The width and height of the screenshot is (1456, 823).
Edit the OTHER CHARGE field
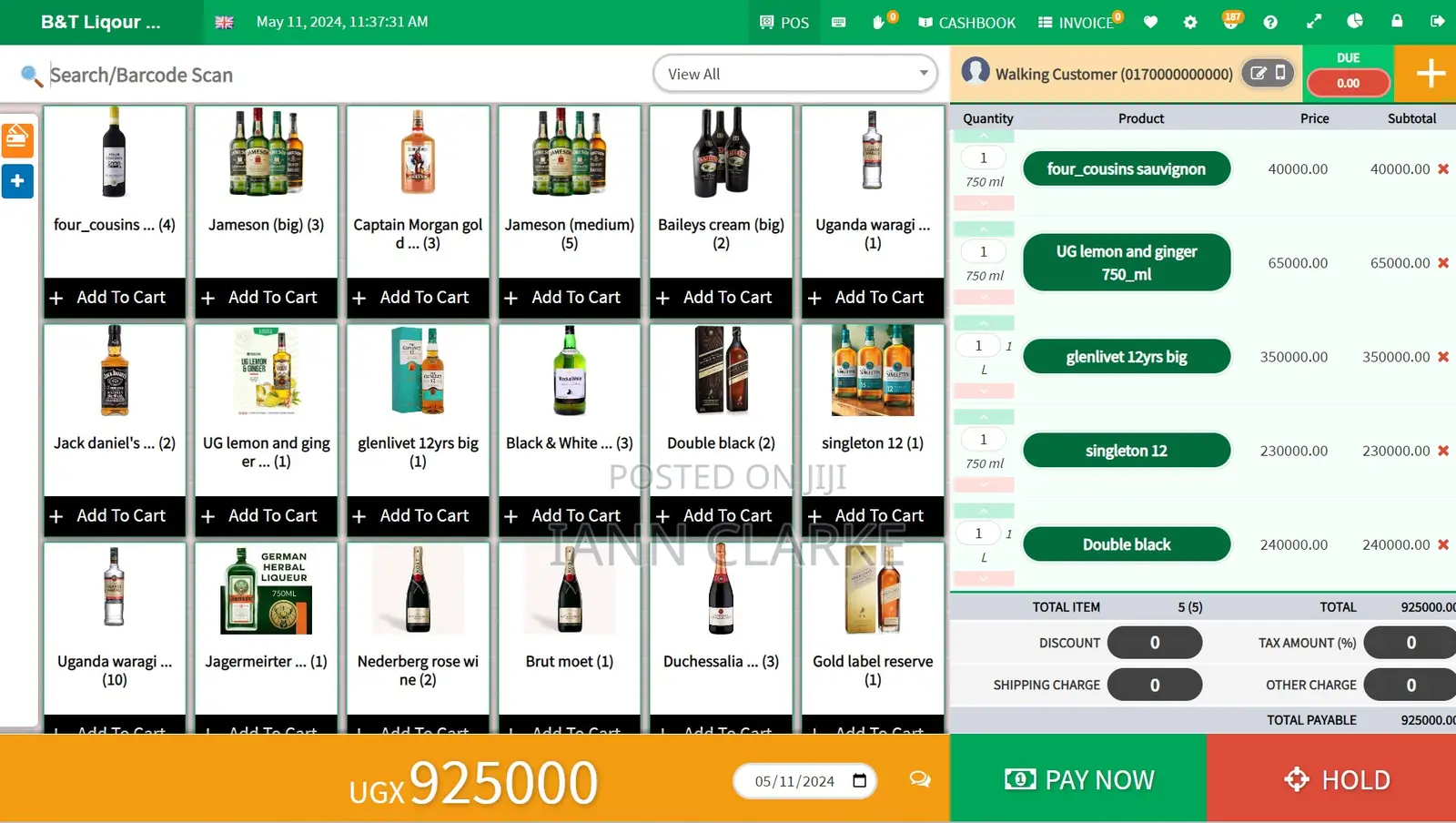point(1410,686)
